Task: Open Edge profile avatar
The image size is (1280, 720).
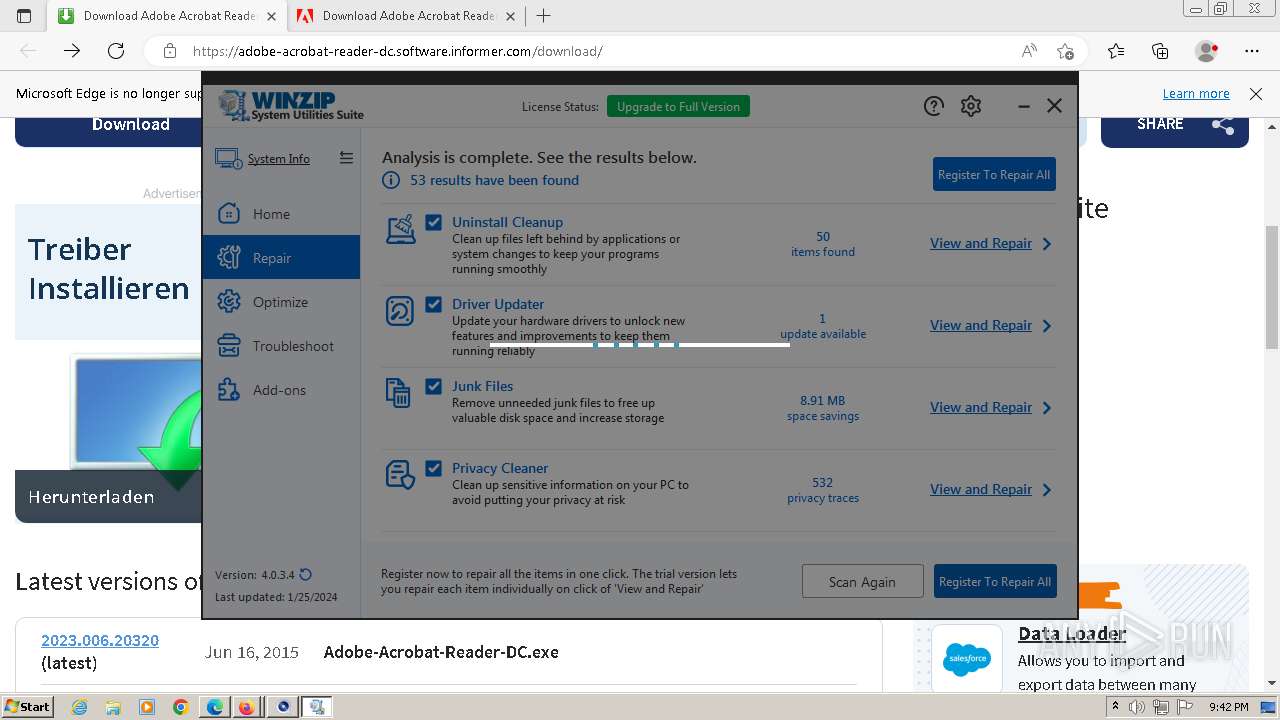Action: coord(1206,51)
